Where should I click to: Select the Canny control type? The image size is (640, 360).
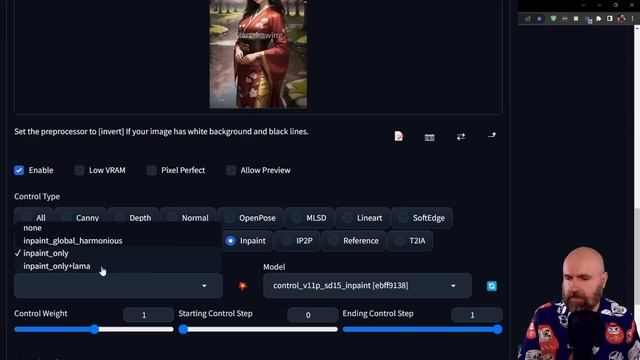point(80,218)
